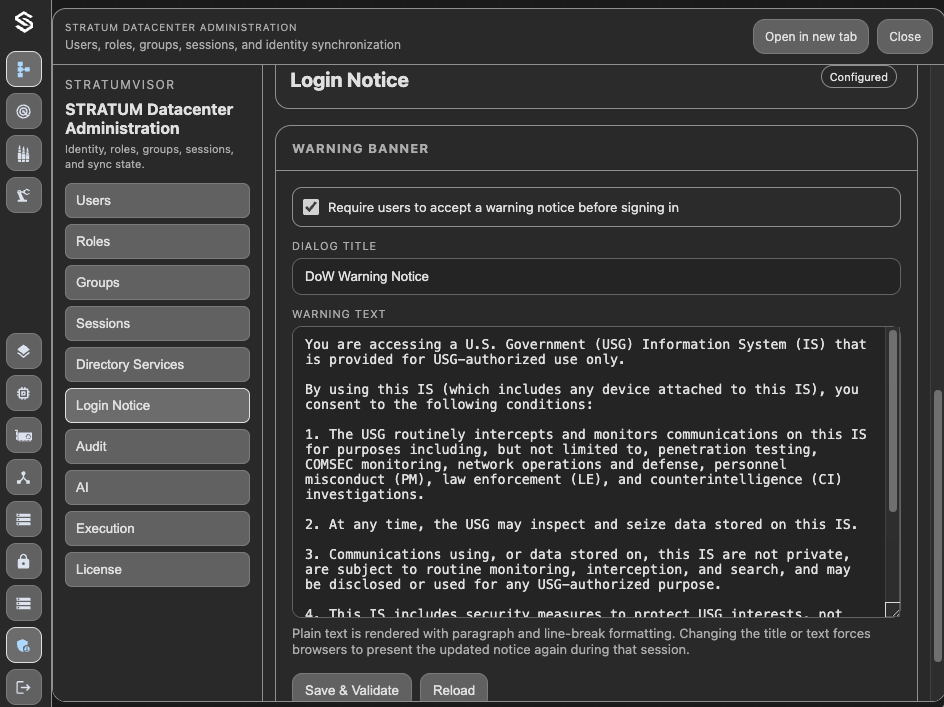This screenshot has height=707, width=944.
Task: Select the Sessions section
Action: [157, 323]
